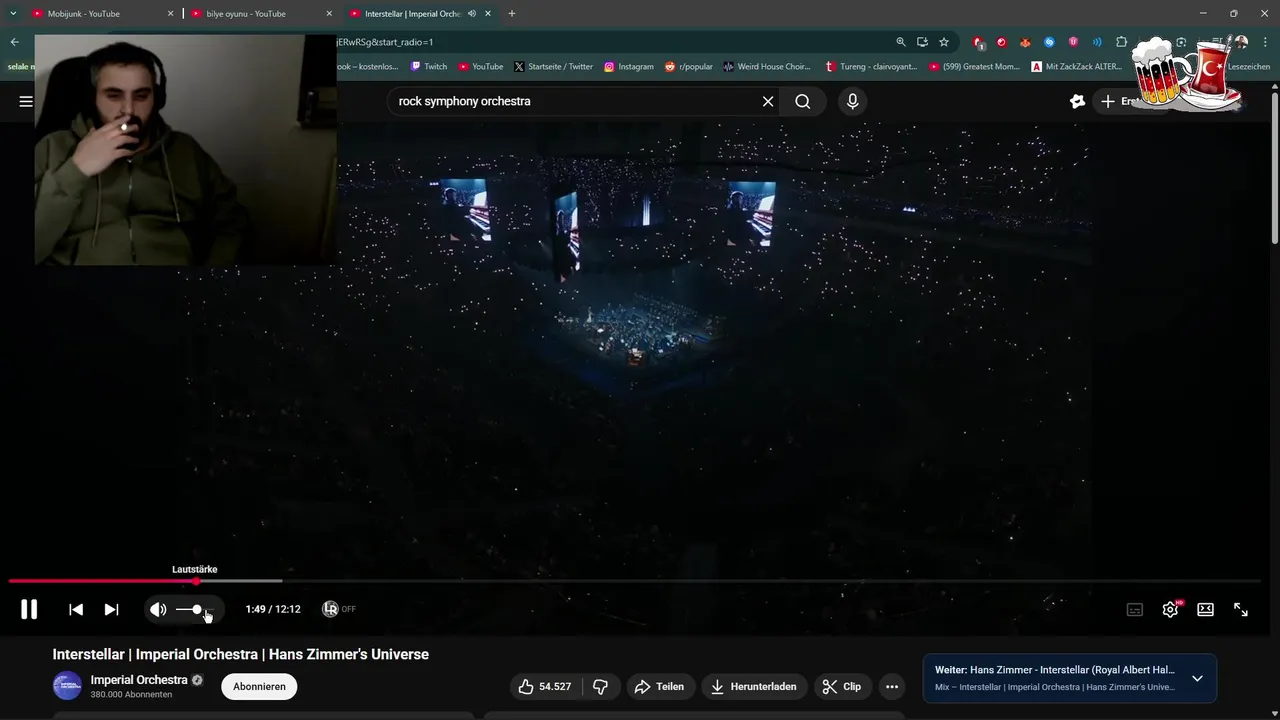The image size is (1280, 720).
Task: Install the app via address bar icon
Action: 922,42
